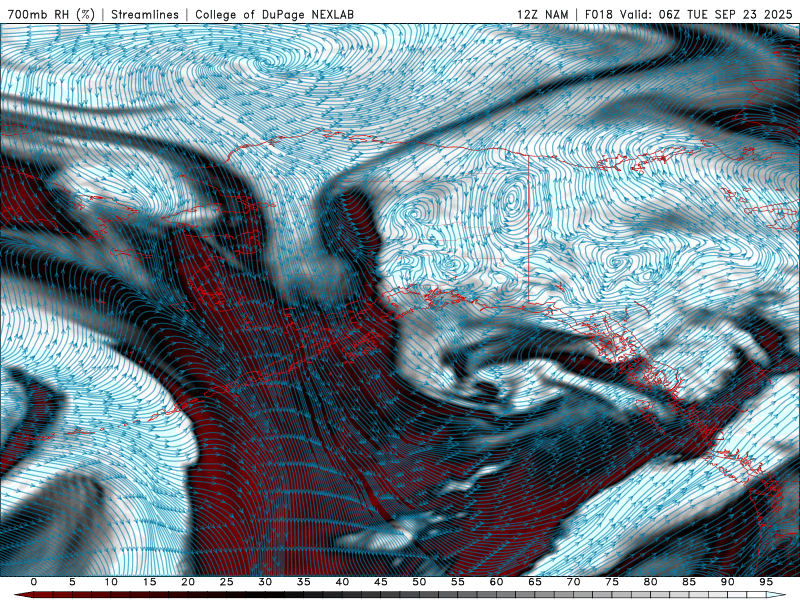Click the gray mid-range colorbar segment below 55
This screenshot has width=800, height=600.
click(449, 595)
